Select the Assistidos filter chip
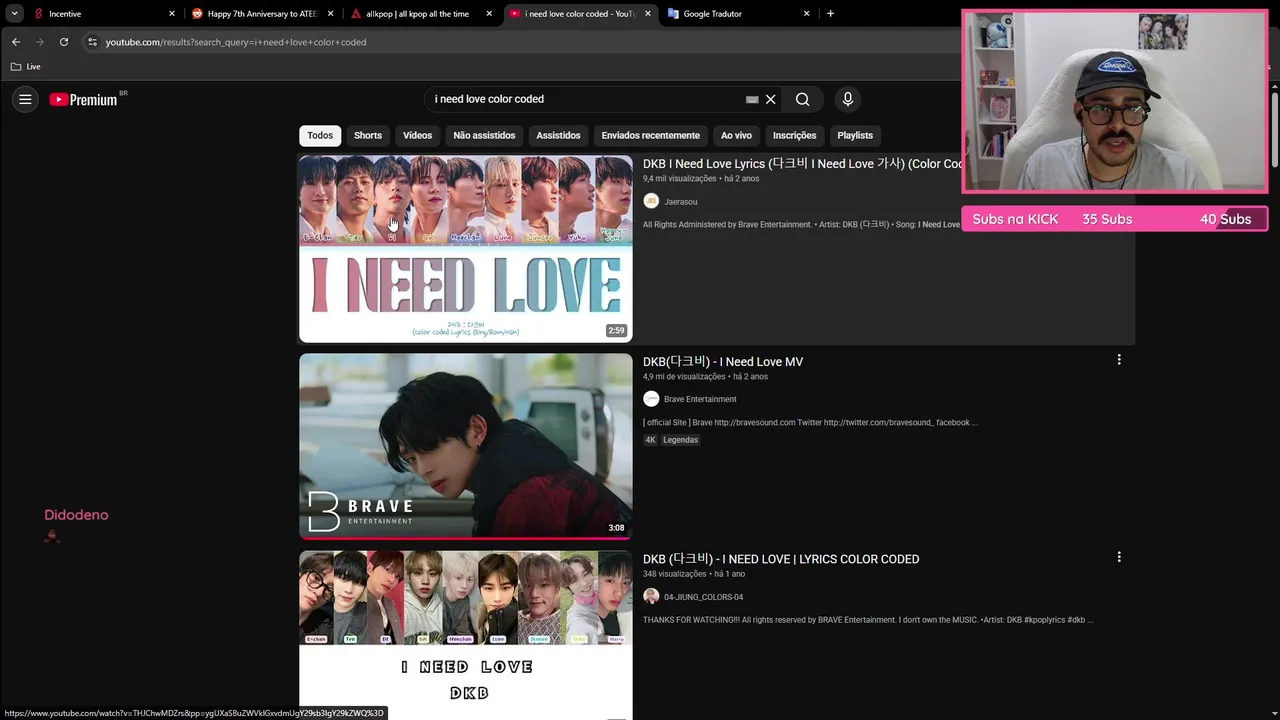The image size is (1280, 720). [x=558, y=135]
